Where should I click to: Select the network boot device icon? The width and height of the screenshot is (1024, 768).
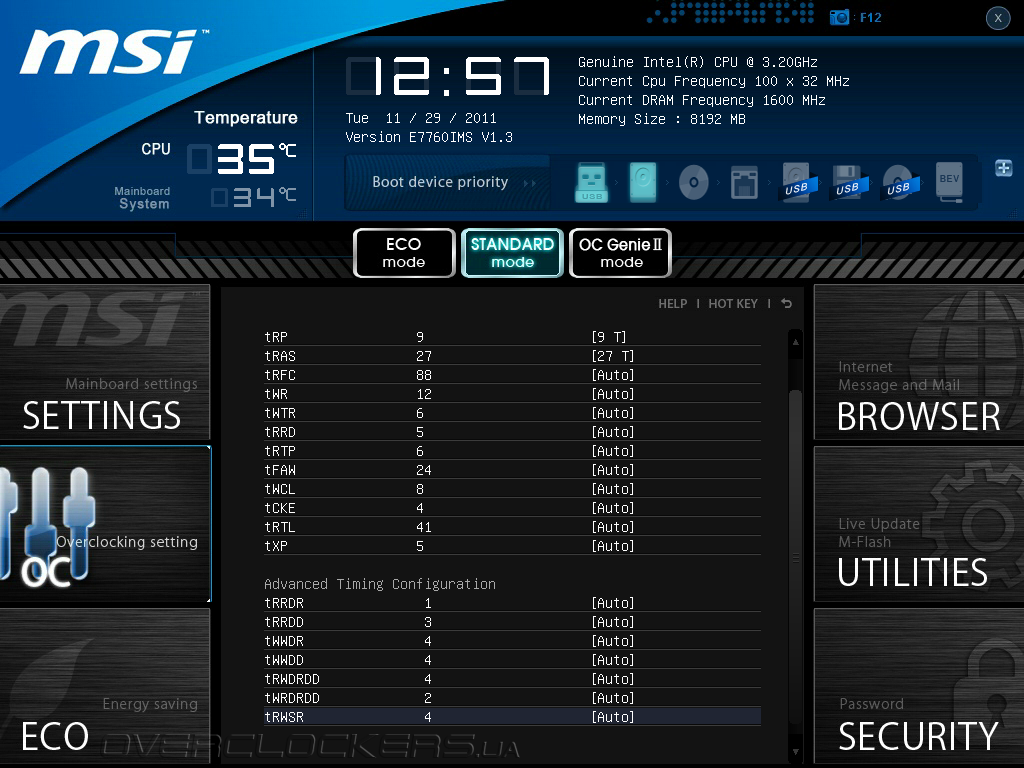(x=744, y=182)
